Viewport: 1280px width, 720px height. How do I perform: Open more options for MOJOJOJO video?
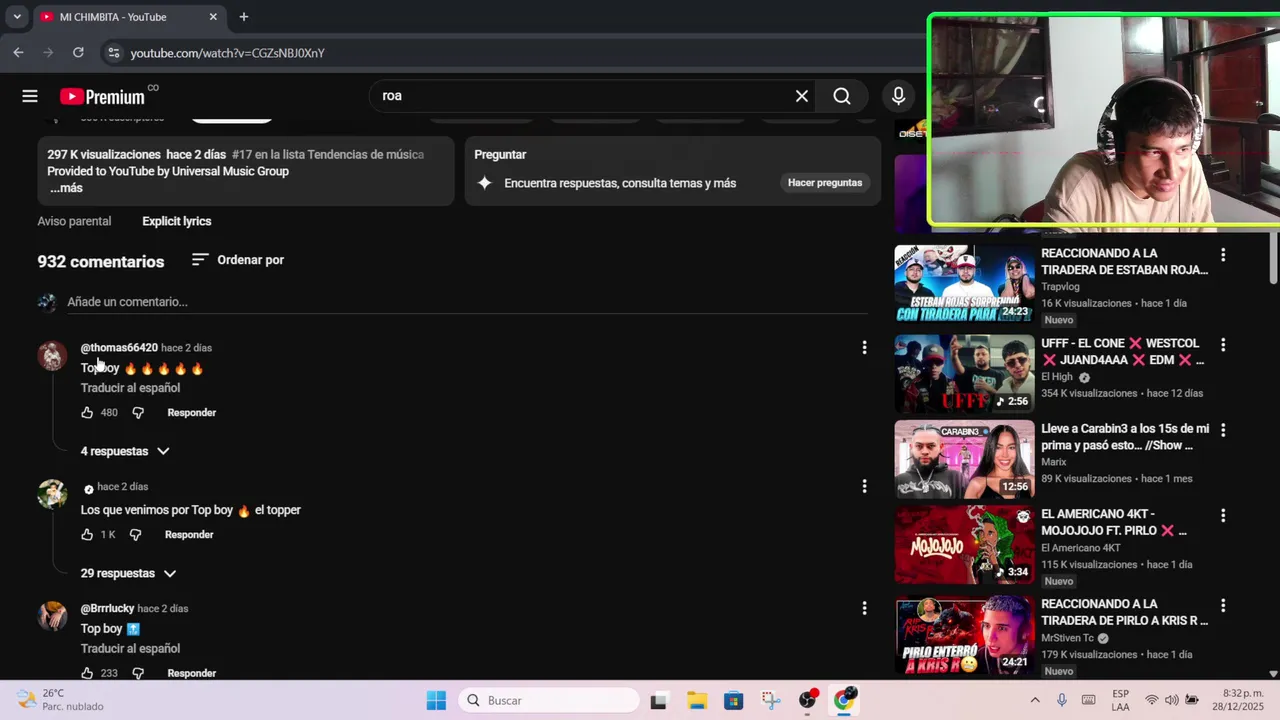click(x=1222, y=516)
